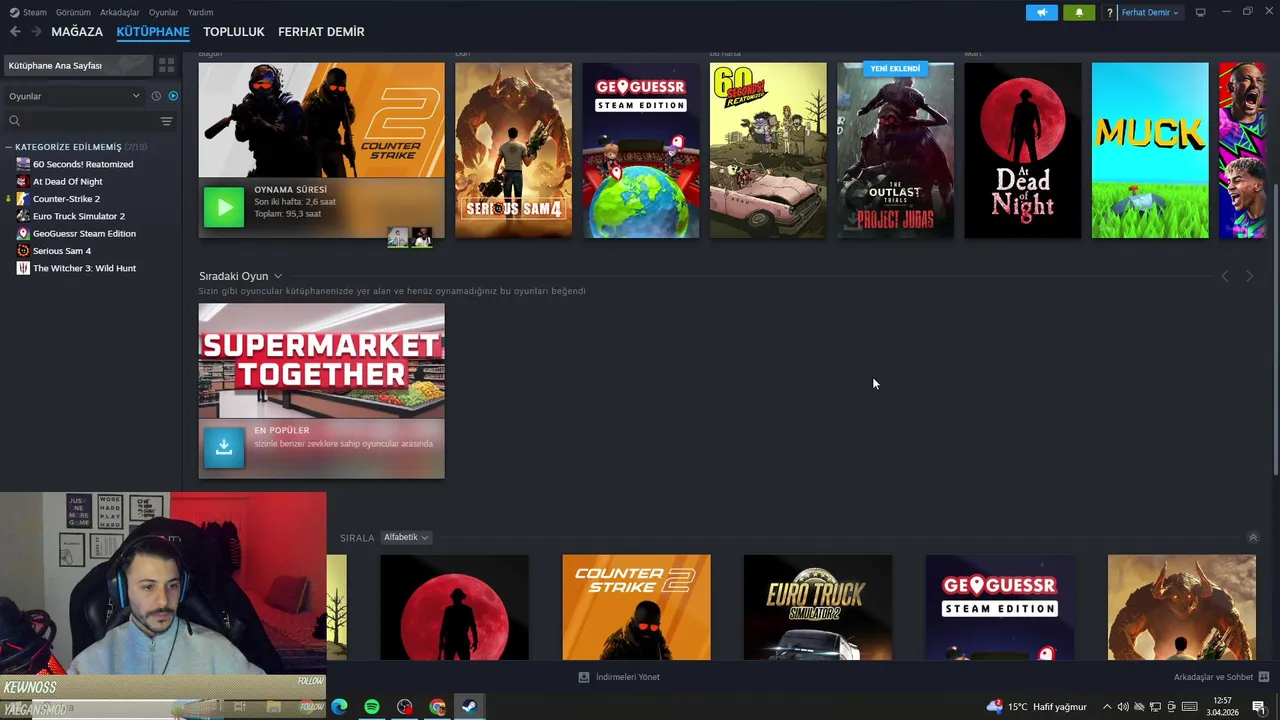Click the question mark help icon
The image size is (1280, 720).
tap(1110, 13)
